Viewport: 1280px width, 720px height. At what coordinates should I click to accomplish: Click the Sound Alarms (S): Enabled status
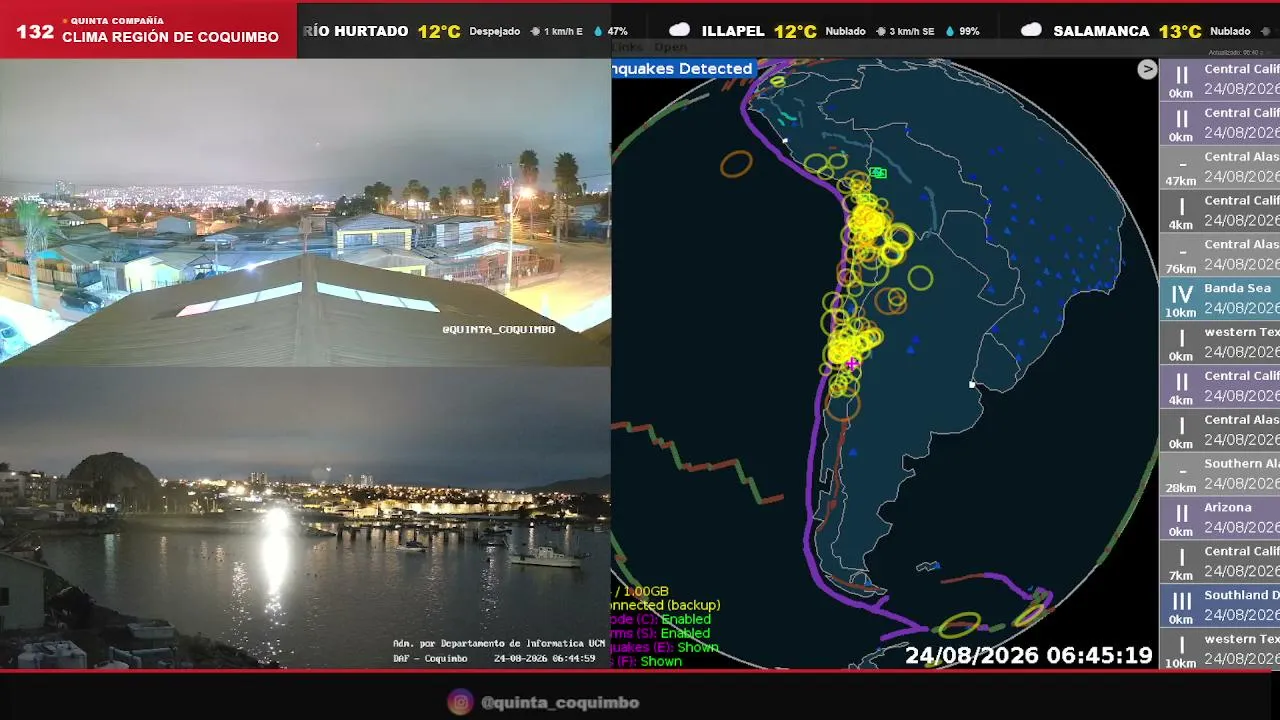(661, 633)
